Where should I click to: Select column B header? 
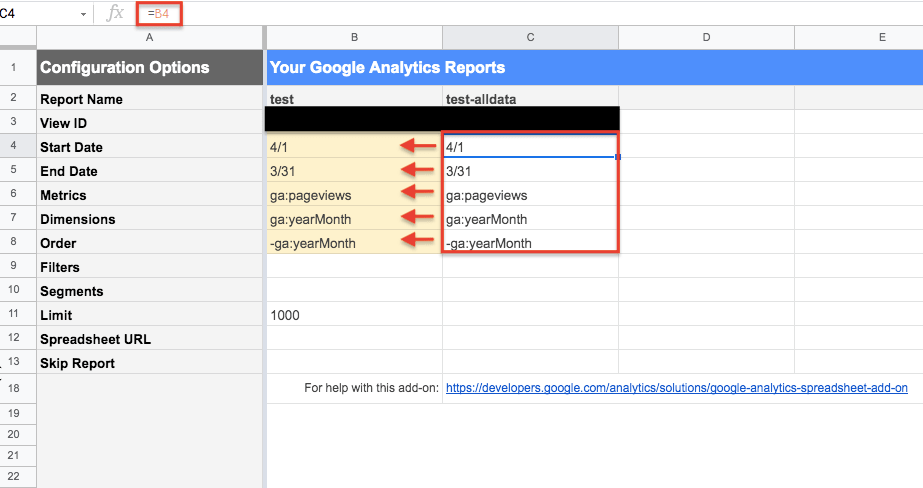tap(354, 37)
